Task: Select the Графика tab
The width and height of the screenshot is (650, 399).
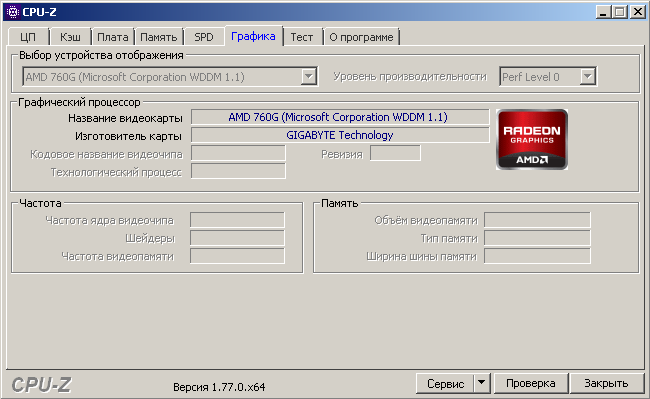Action: coord(253,36)
